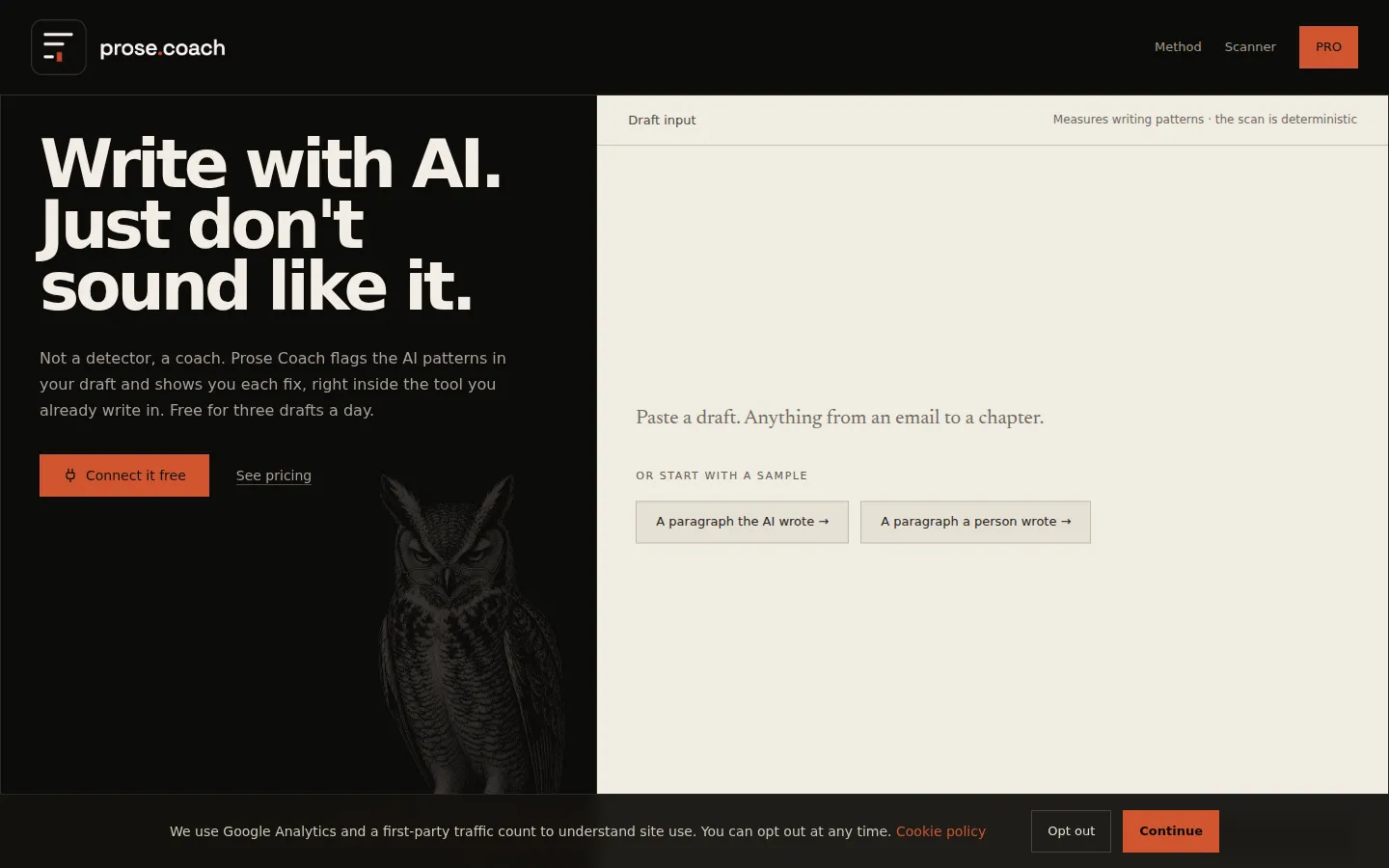Go to the Method page
The image size is (1389, 868).
point(1178,47)
